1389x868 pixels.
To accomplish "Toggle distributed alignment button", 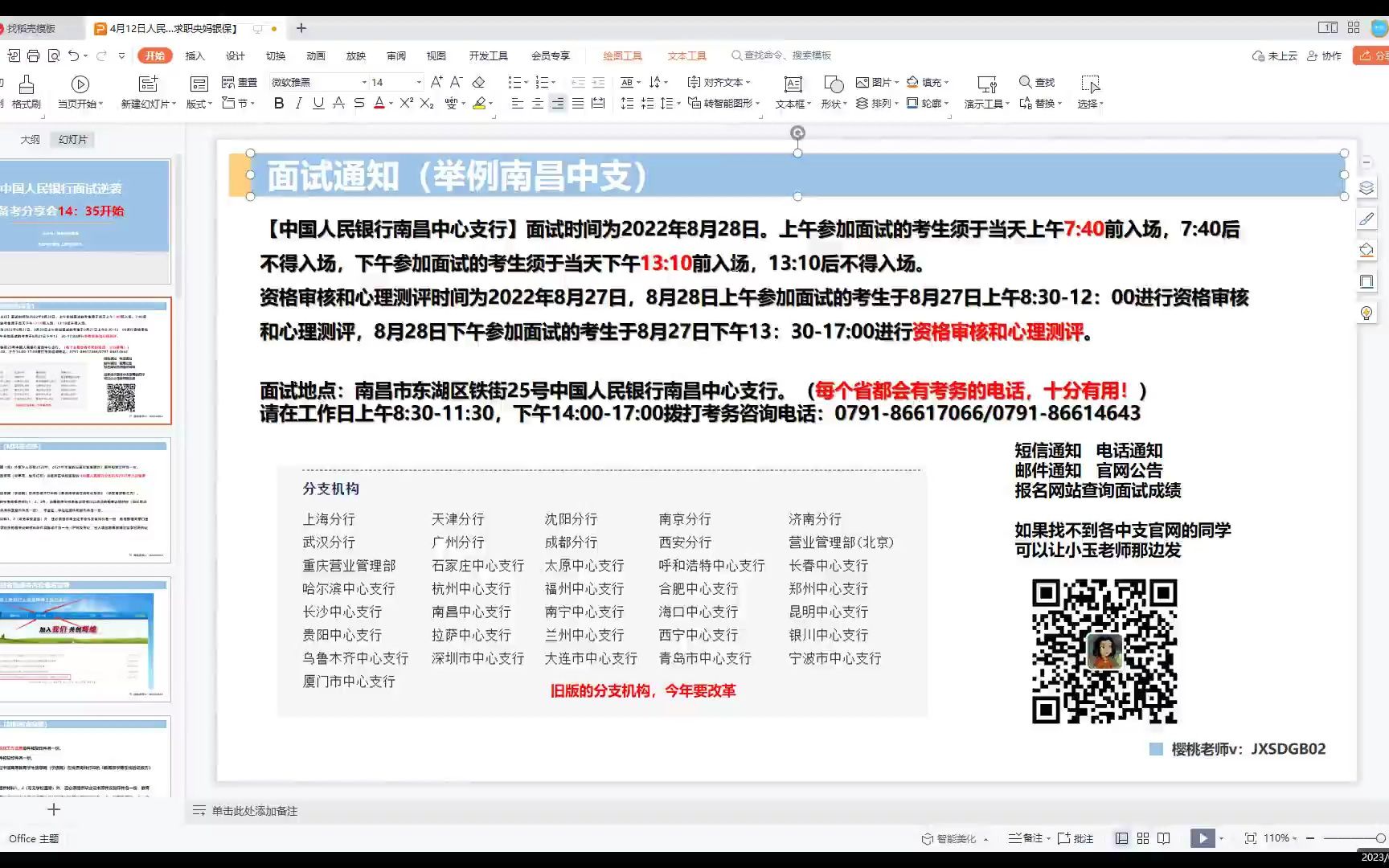I will 598,103.
